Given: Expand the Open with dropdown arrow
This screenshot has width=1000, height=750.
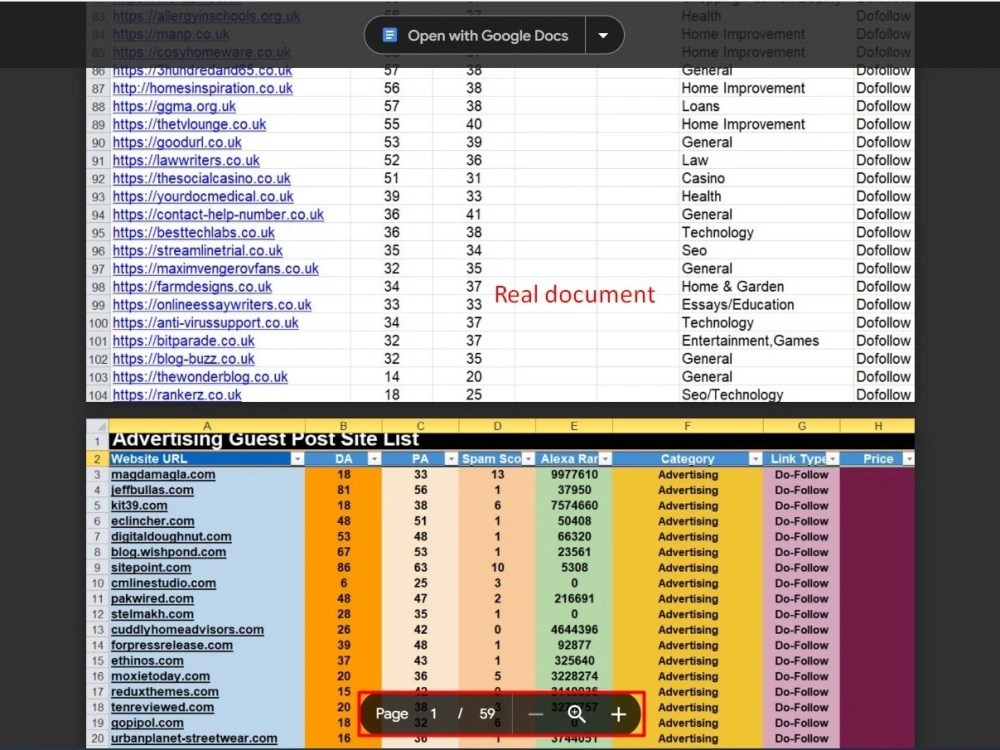Looking at the screenshot, I should [x=603, y=35].
